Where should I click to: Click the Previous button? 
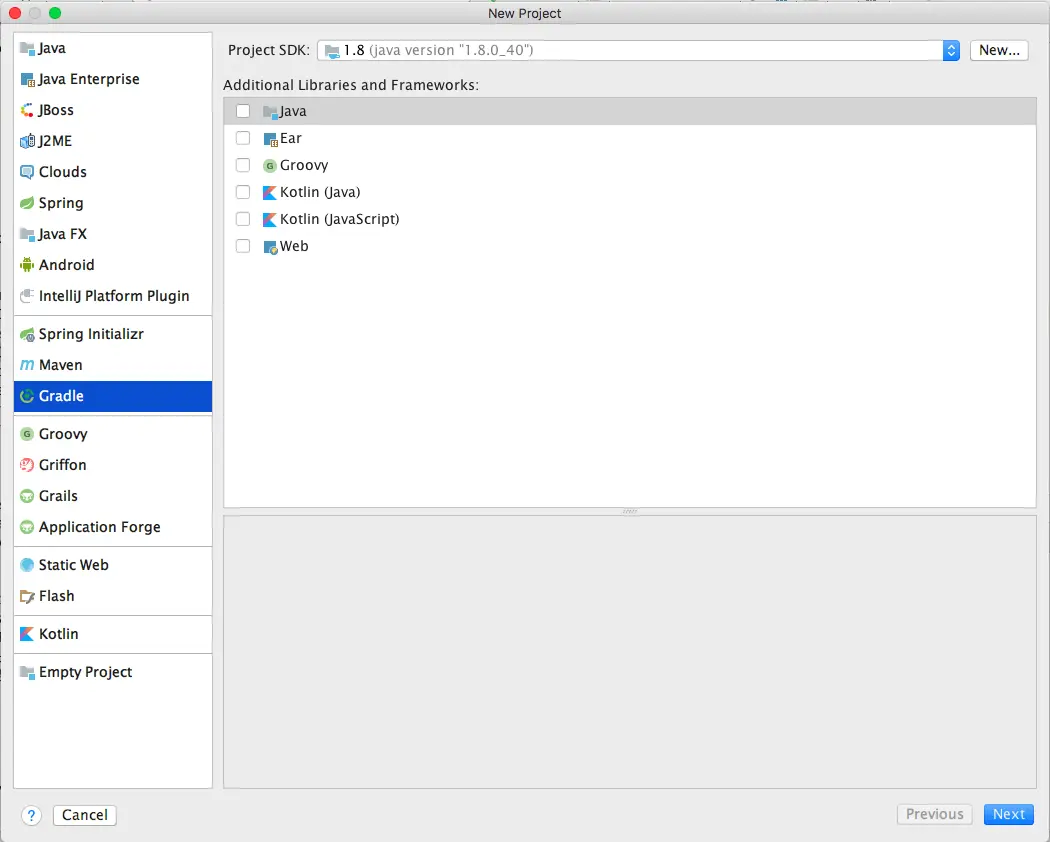pyautogui.click(x=934, y=814)
